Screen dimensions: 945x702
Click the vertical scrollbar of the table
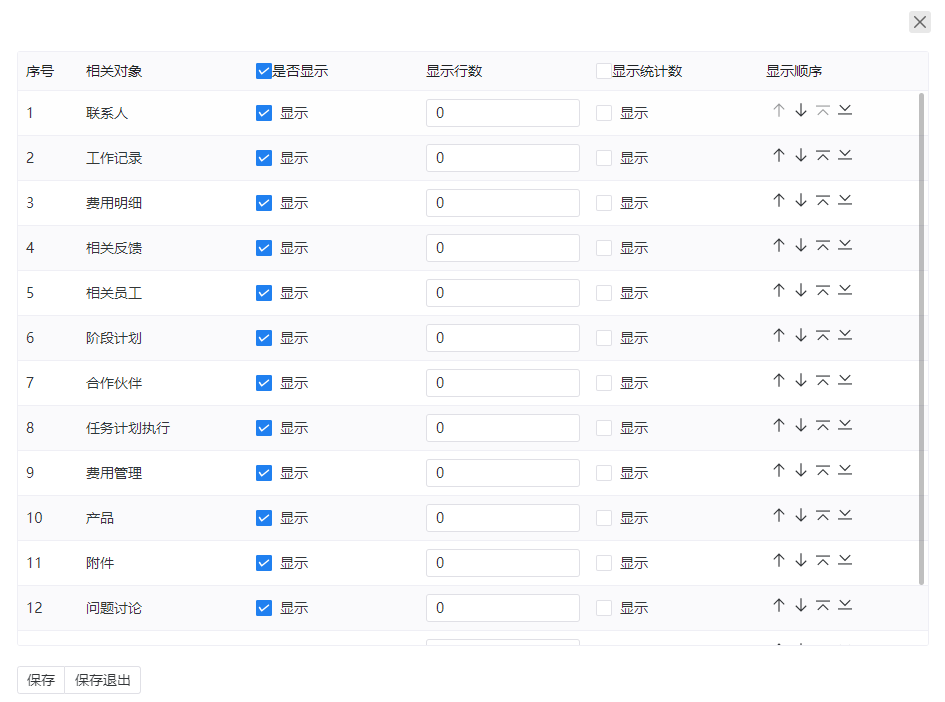tap(921, 338)
